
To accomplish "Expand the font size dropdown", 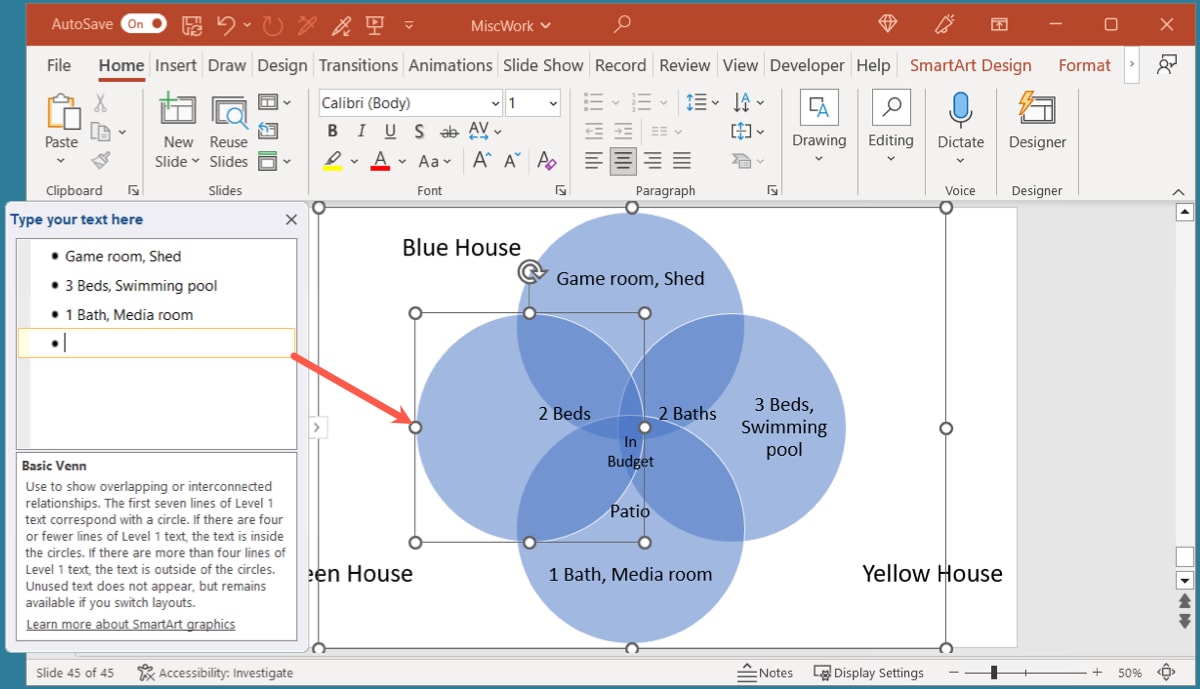I will click(551, 102).
